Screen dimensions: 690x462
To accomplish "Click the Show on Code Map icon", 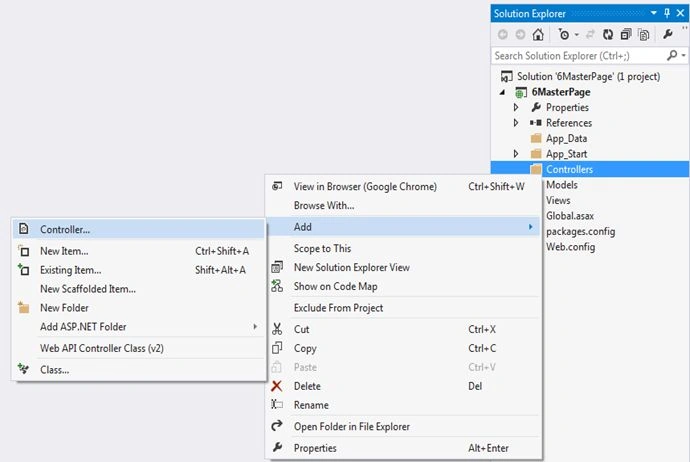I will click(x=277, y=286).
